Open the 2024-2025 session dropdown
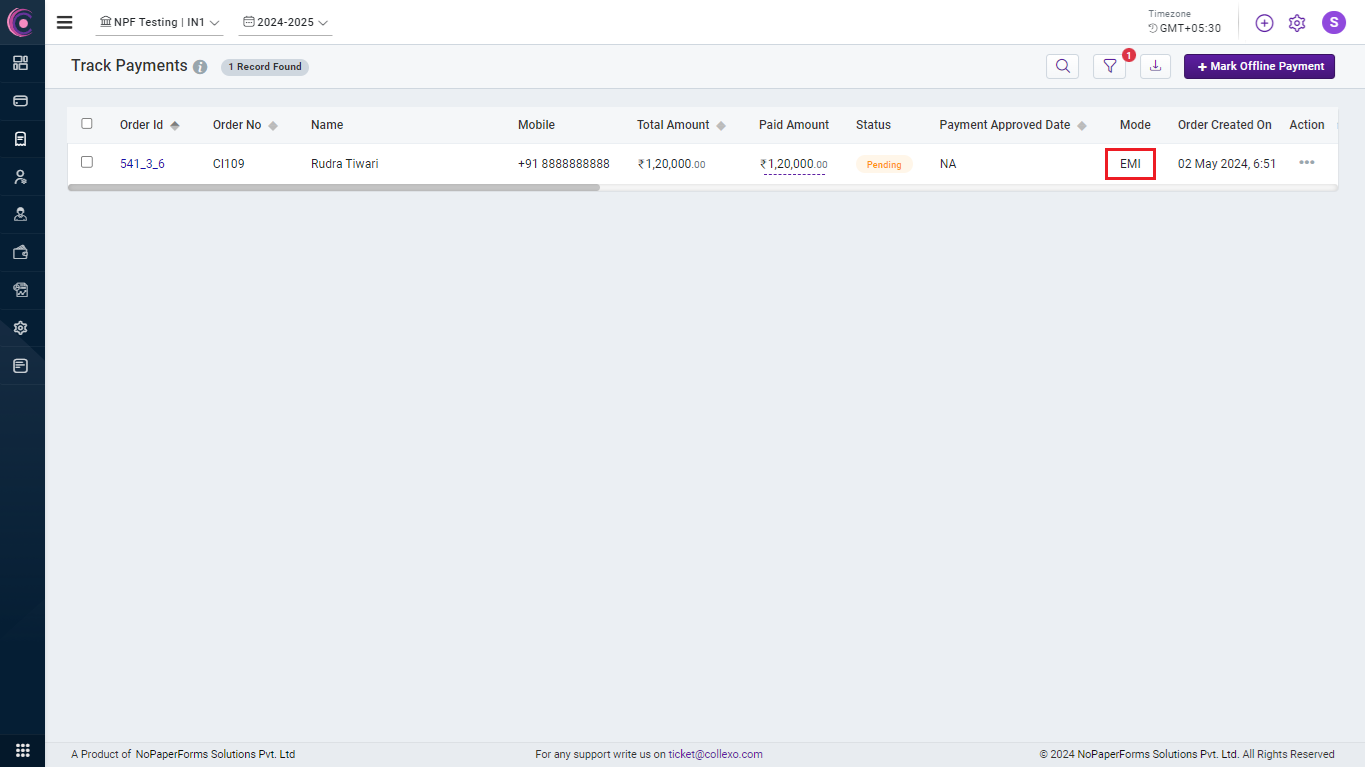 coord(285,22)
